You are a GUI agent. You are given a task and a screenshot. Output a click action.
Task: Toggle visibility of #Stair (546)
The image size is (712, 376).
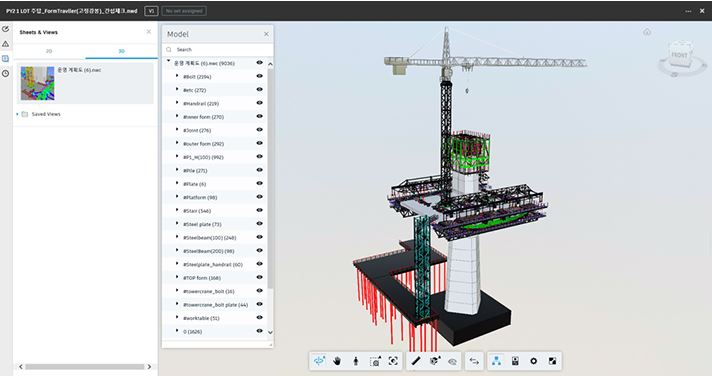click(260, 210)
